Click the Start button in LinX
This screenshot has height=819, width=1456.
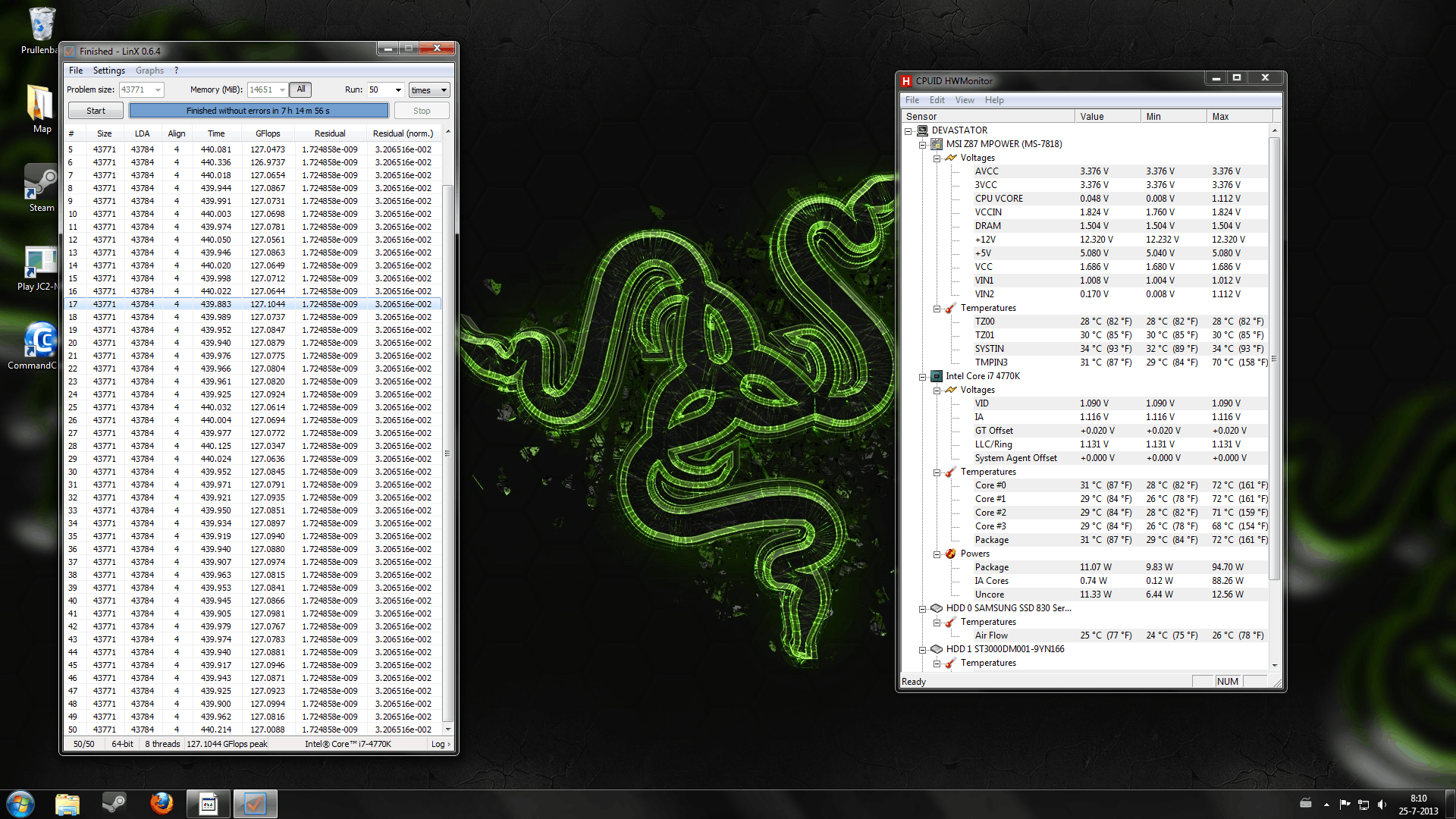(96, 111)
